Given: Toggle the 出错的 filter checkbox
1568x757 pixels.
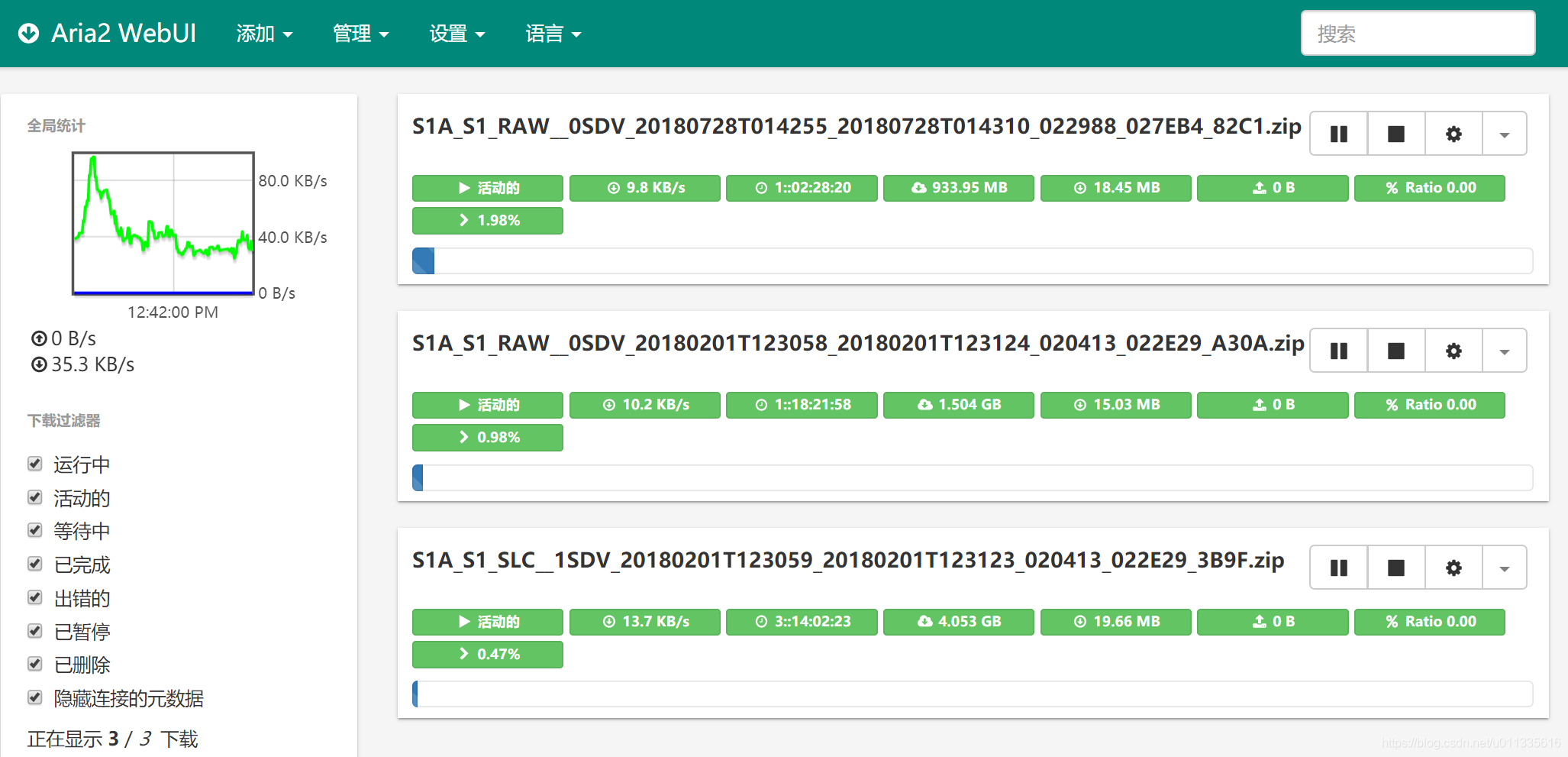Looking at the screenshot, I should tap(35, 597).
